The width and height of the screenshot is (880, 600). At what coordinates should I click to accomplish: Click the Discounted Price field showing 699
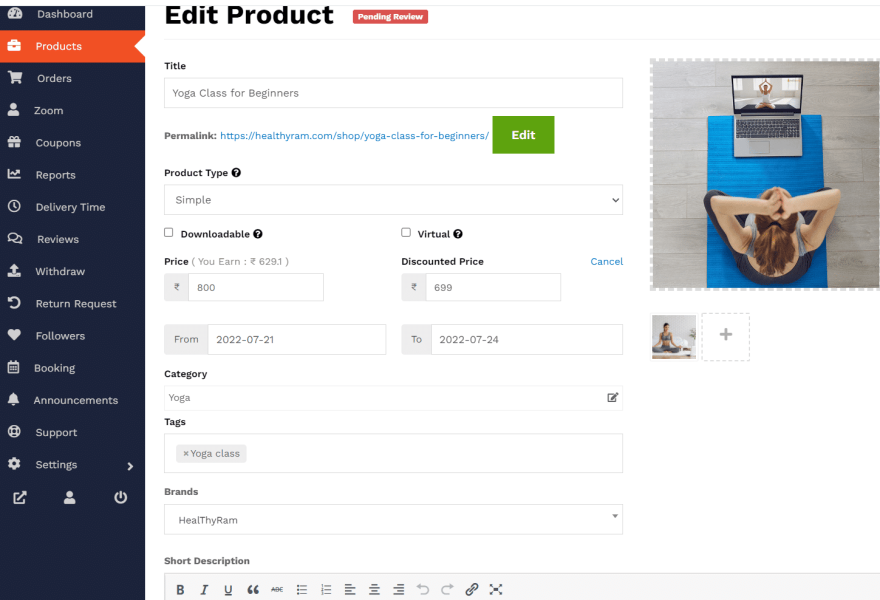coord(493,287)
